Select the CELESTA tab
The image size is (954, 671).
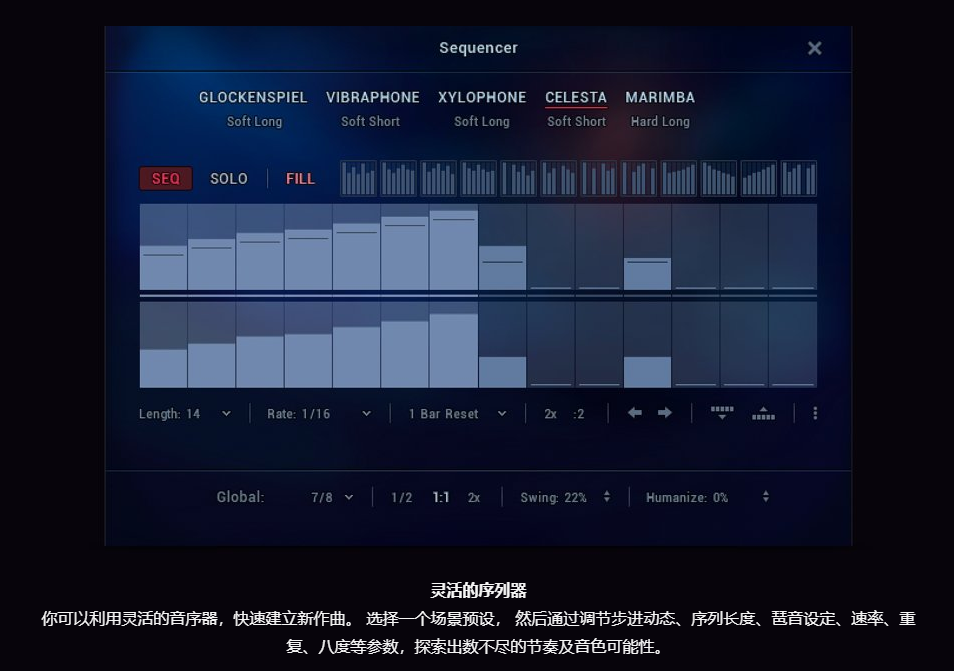pos(576,97)
